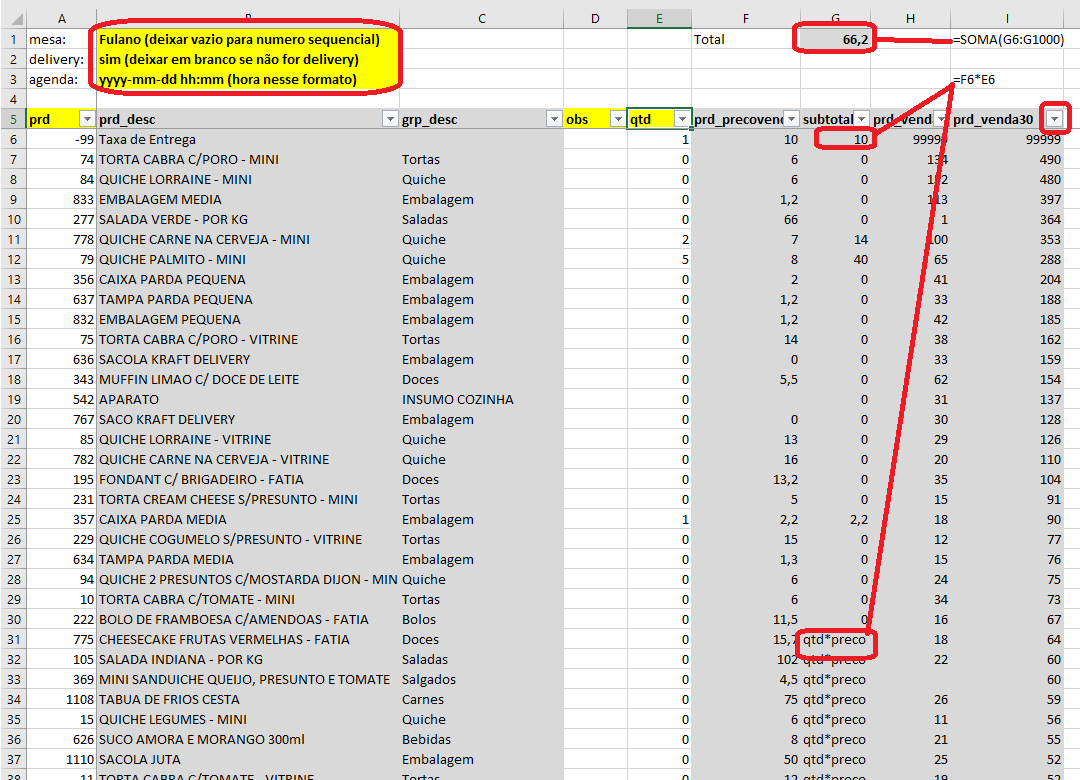The width and height of the screenshot is (1080, 780).
Task: Select the 'mesa:' label cell
Action: (61, 39)
